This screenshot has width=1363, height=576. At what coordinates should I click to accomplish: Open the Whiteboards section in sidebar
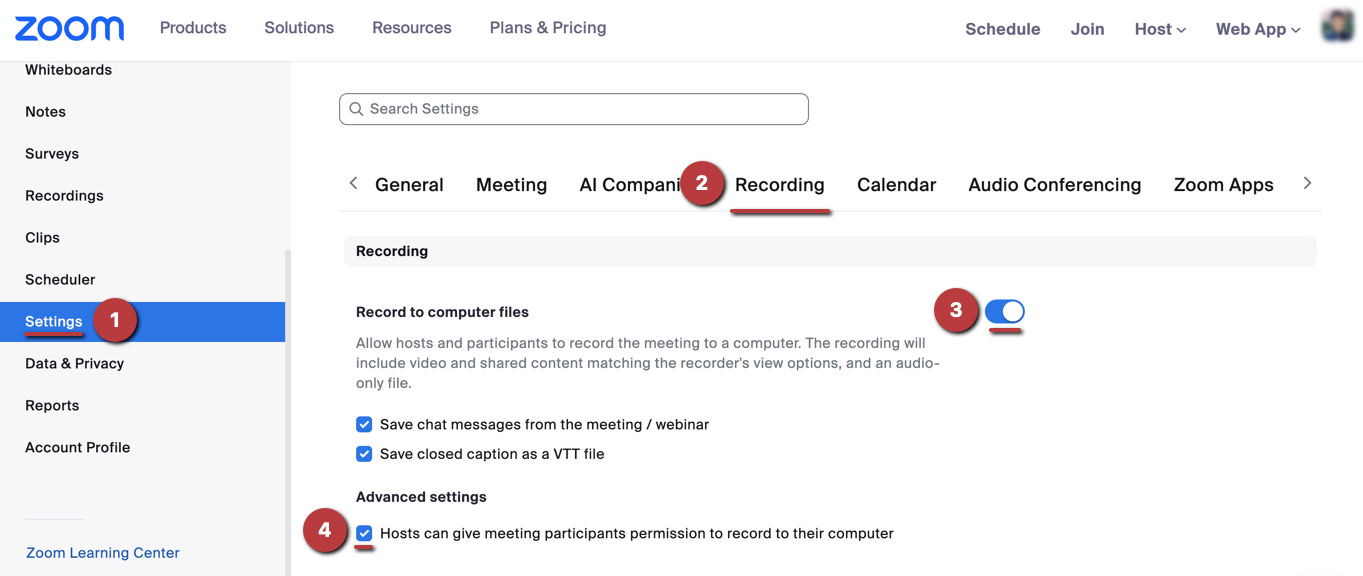[x=67, y=69]
